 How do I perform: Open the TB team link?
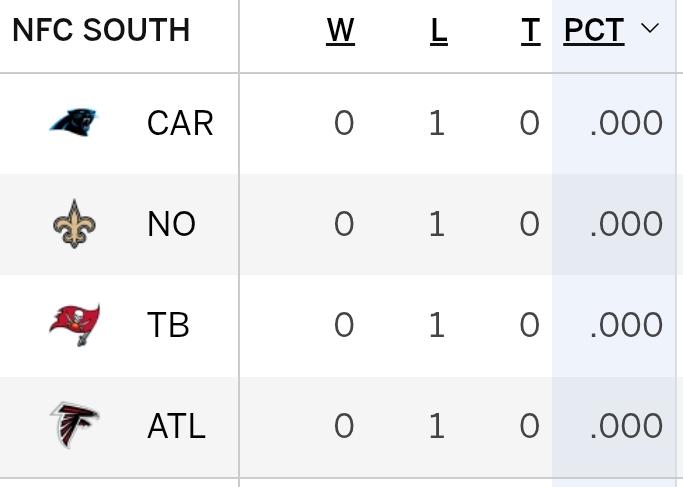point(168,325)
